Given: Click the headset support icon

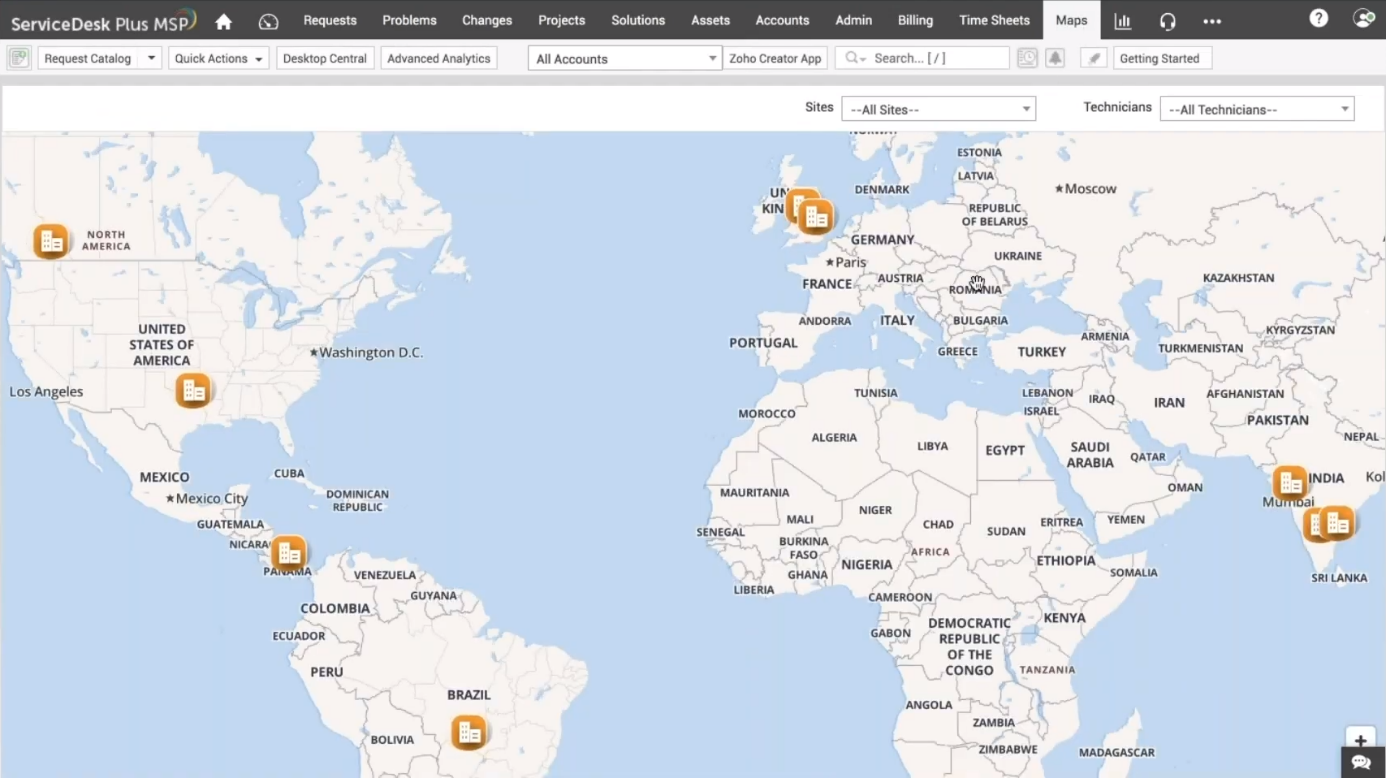Looking at the screenshot, I should (x=1167, y=21).
